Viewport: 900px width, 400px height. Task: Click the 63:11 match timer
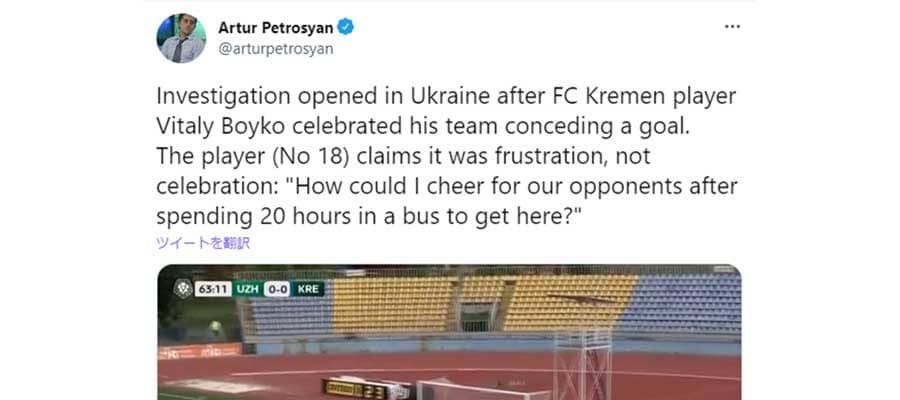(212, 289)
